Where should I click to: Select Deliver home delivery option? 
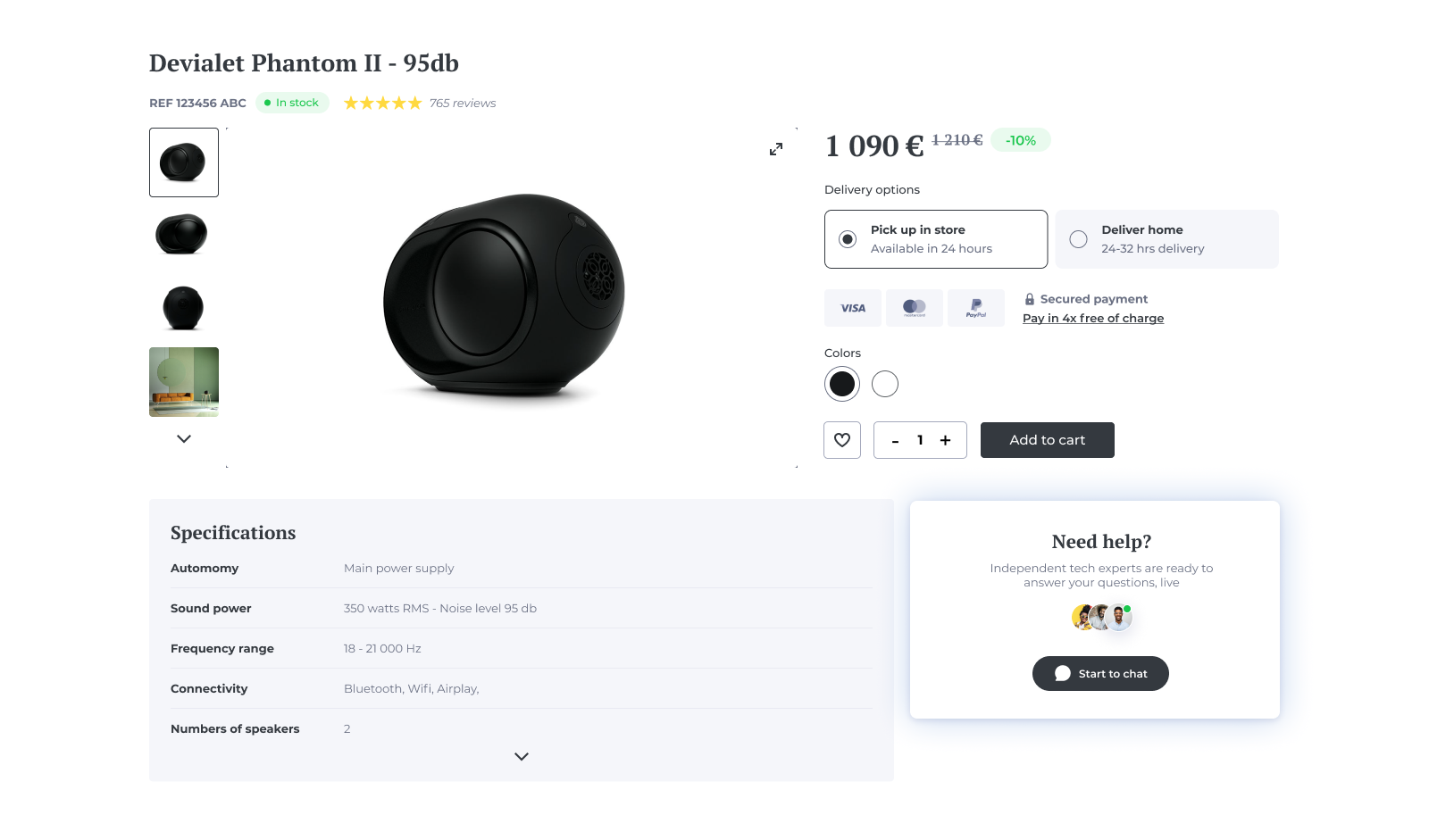coord(1166,239)
